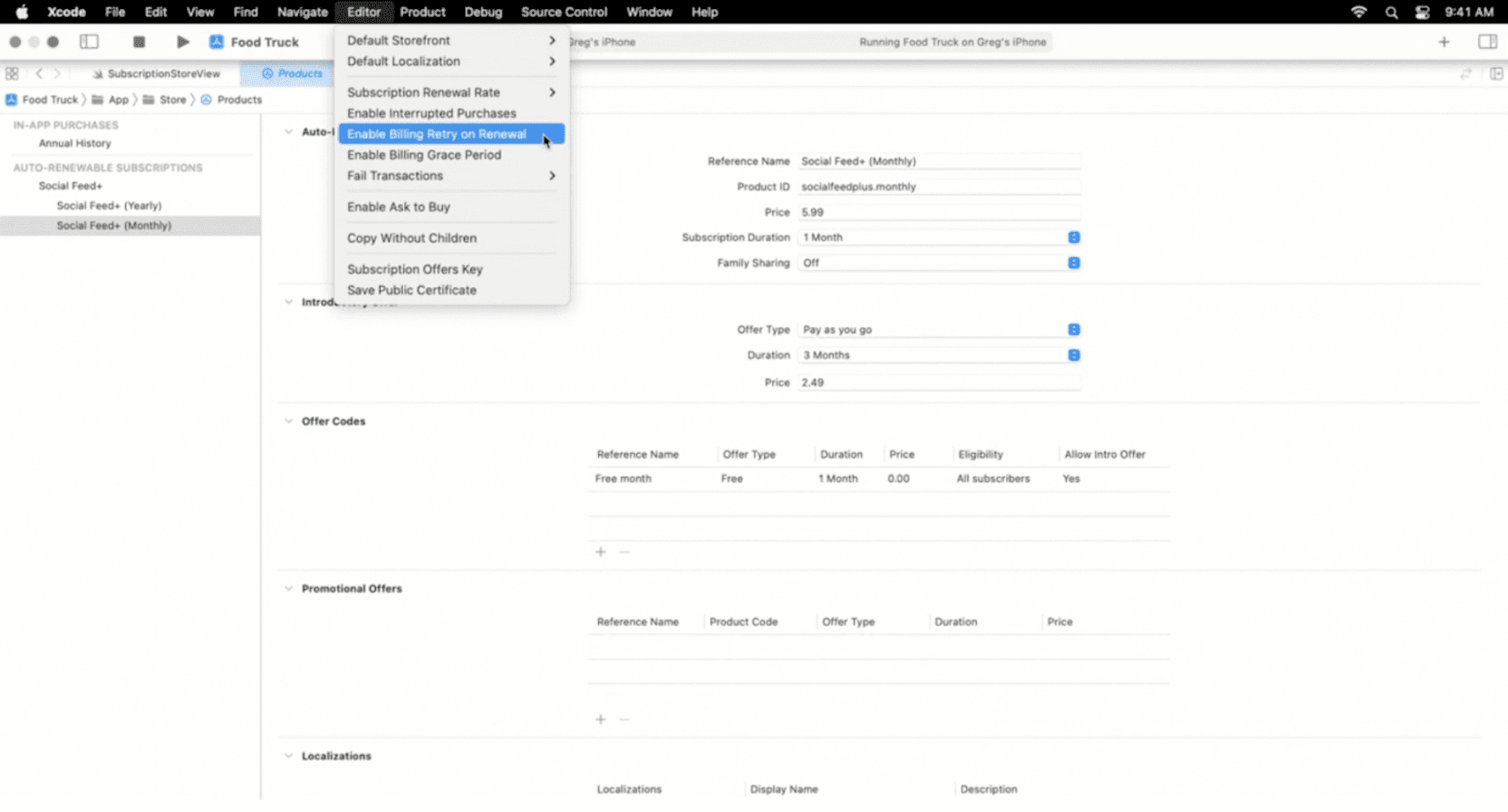Remove the selected promotional offer
The width and height of the screenshot is (1508, 812).
(x=624, y=720)
